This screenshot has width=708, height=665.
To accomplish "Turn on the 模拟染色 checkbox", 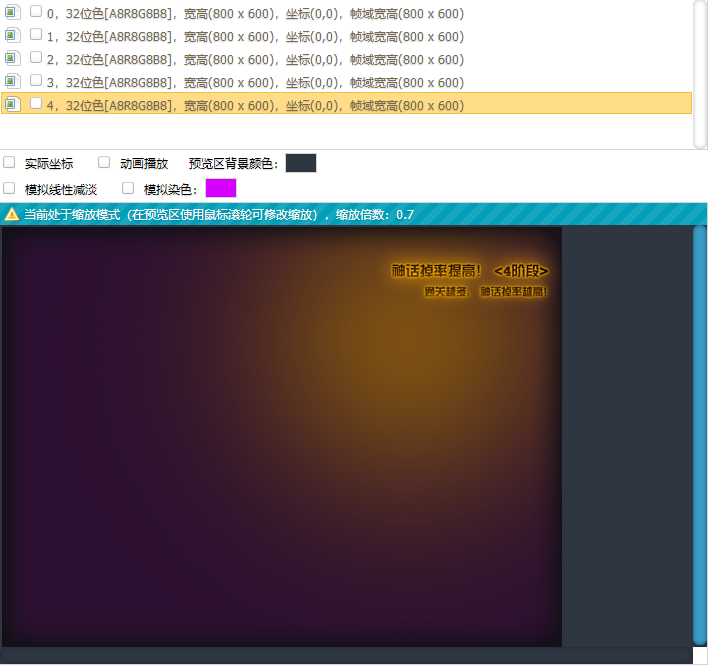I will pyautogui.click(x=128, y=188).
